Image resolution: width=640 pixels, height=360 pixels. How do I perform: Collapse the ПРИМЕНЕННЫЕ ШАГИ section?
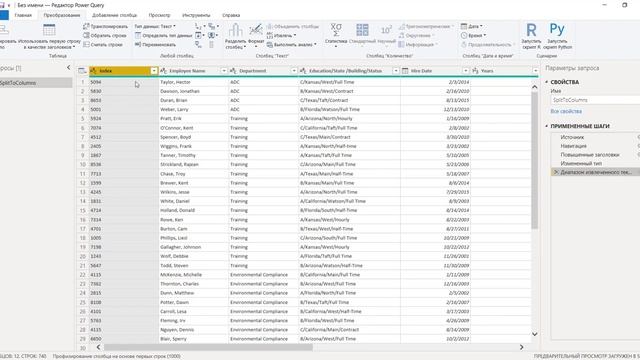[x=547, y=126]
